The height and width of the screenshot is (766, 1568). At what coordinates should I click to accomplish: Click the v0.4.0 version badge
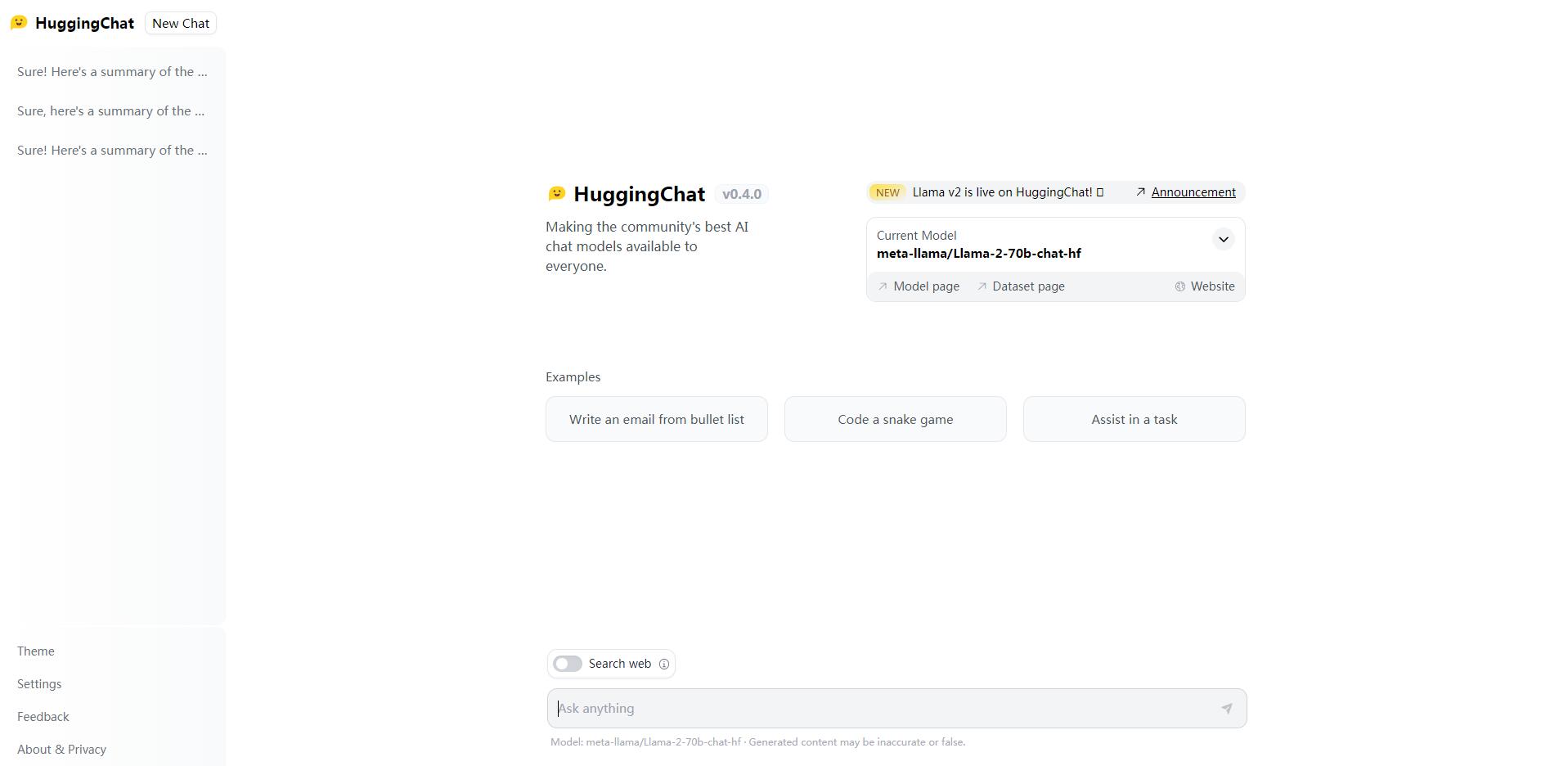[741, 194]
